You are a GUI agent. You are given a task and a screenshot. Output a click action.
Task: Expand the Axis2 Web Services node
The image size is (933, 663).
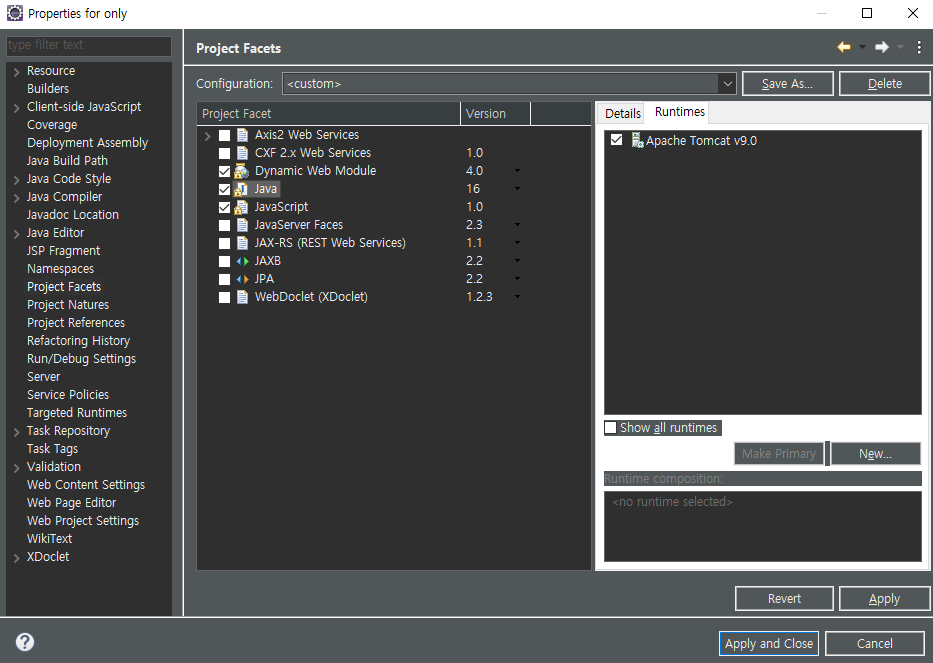[207, 136]
